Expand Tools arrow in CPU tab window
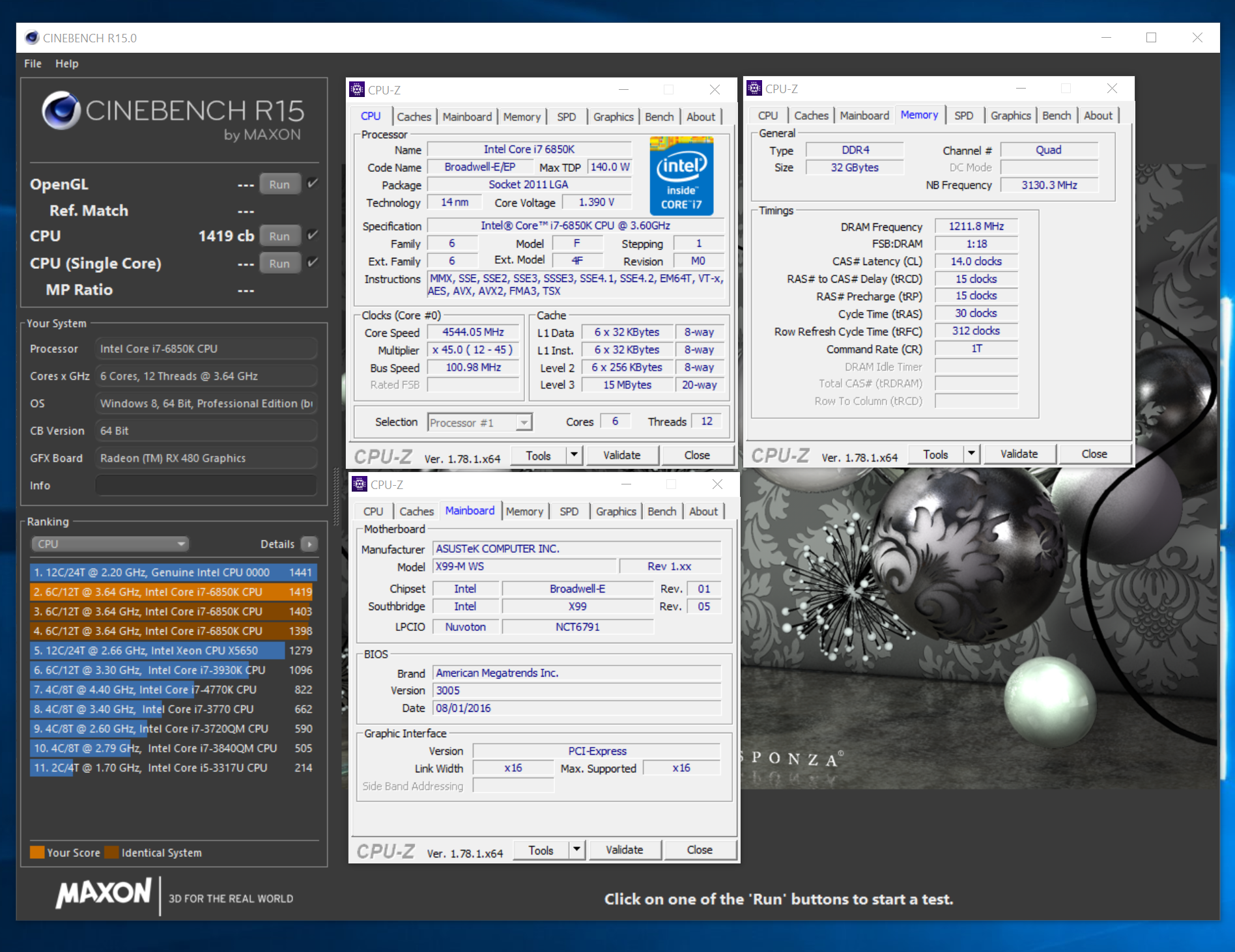 pyautogui.click(x=574, y=455)
